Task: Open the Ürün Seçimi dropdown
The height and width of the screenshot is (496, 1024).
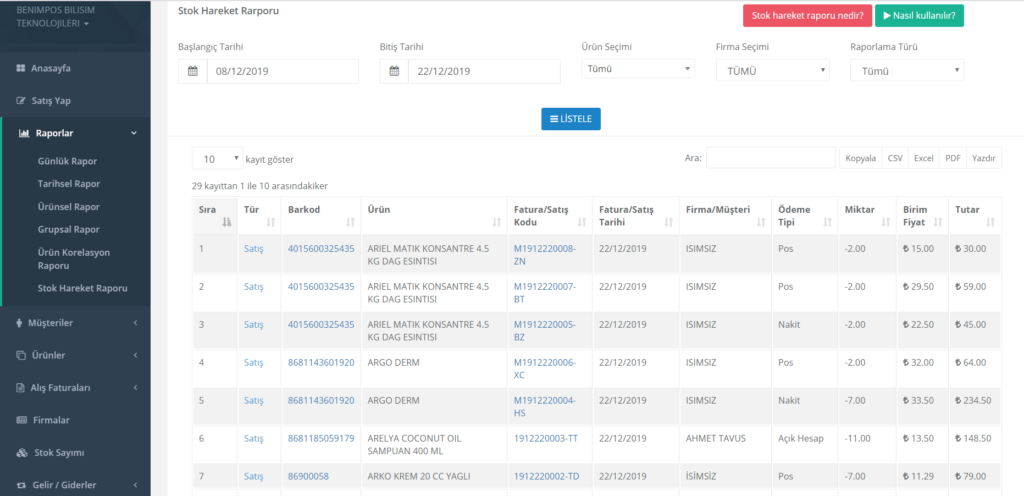Action: pos(638,69)
